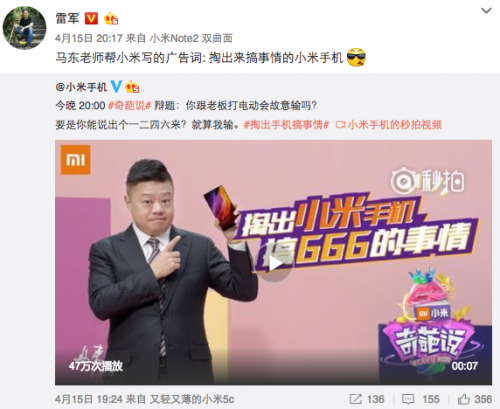The height and width of the screenshot is (409, 500).
Task: Open the #奇葩说# hashtag topic
Action: [130, 106]
